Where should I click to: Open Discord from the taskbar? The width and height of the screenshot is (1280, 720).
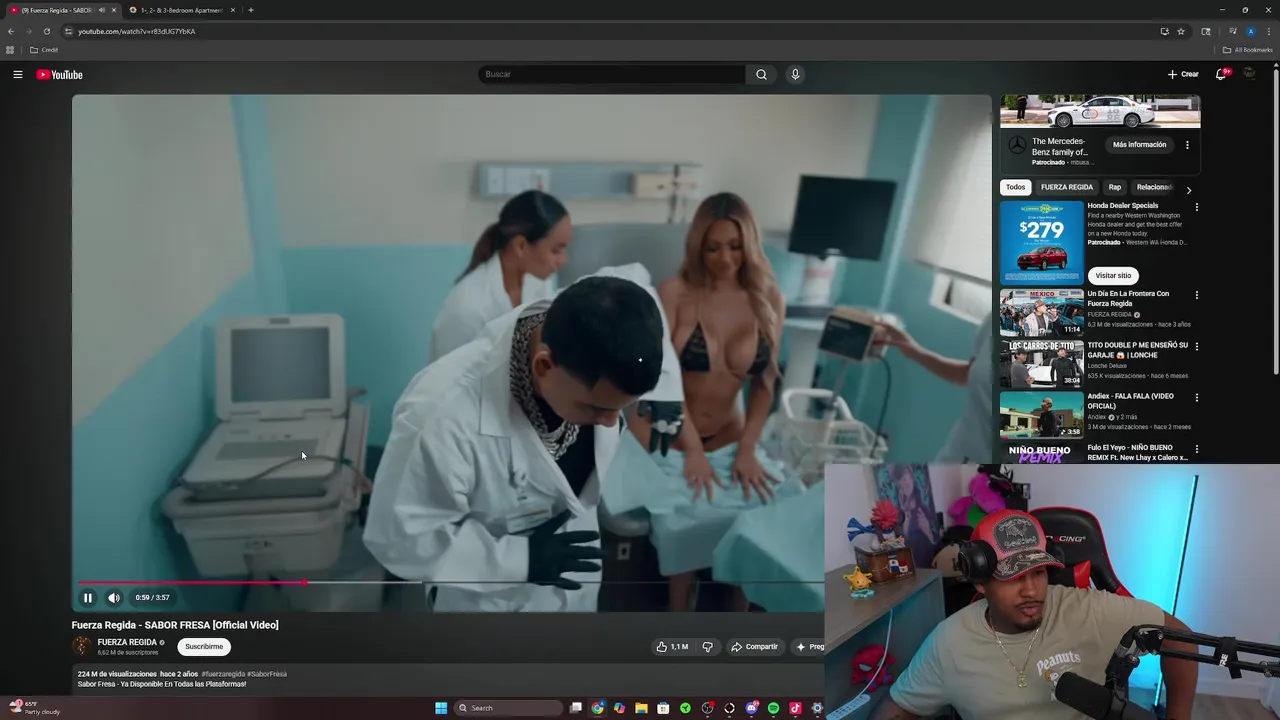coord(751,708)
